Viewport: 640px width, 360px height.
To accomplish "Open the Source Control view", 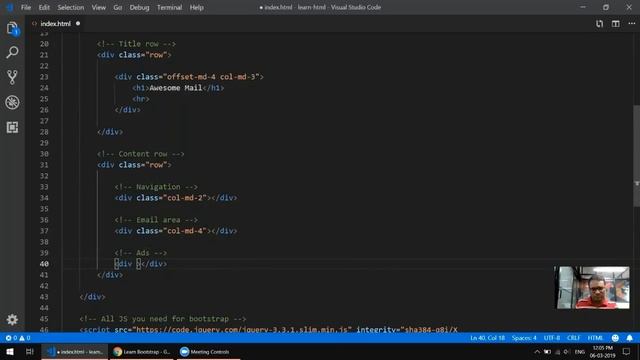I will tap(12, 77).
